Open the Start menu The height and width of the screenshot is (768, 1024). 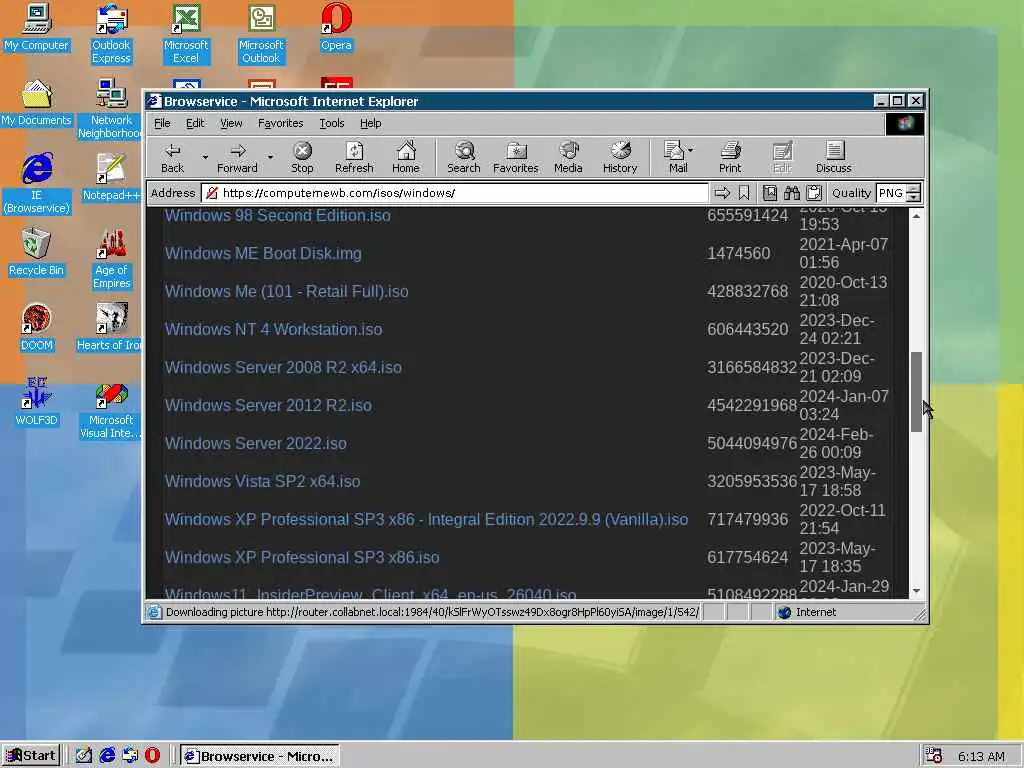pos(31,756)
